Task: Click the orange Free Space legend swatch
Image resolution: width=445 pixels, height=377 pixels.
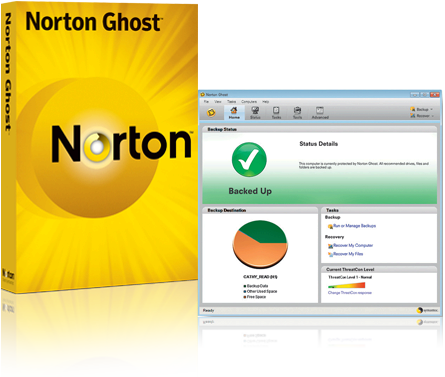Action: pos(245,297)
